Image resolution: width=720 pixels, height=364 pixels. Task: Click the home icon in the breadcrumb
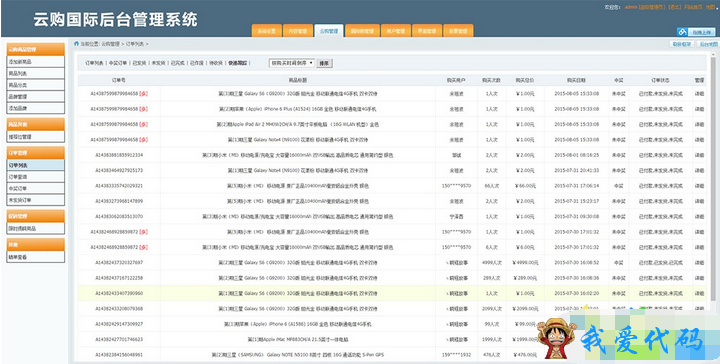77,44
